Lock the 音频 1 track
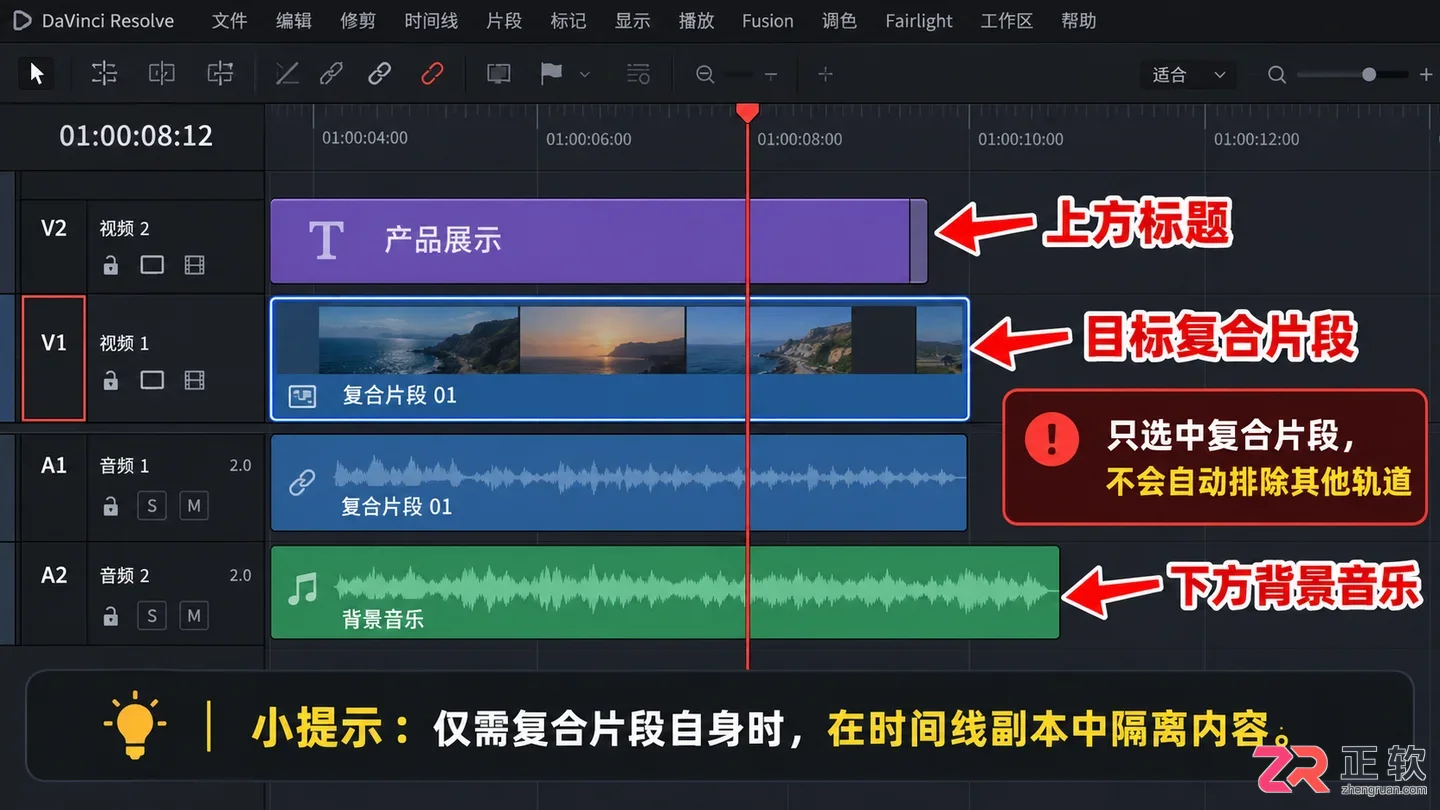This screenshot has height=810, width=1440. pos(111,506)
